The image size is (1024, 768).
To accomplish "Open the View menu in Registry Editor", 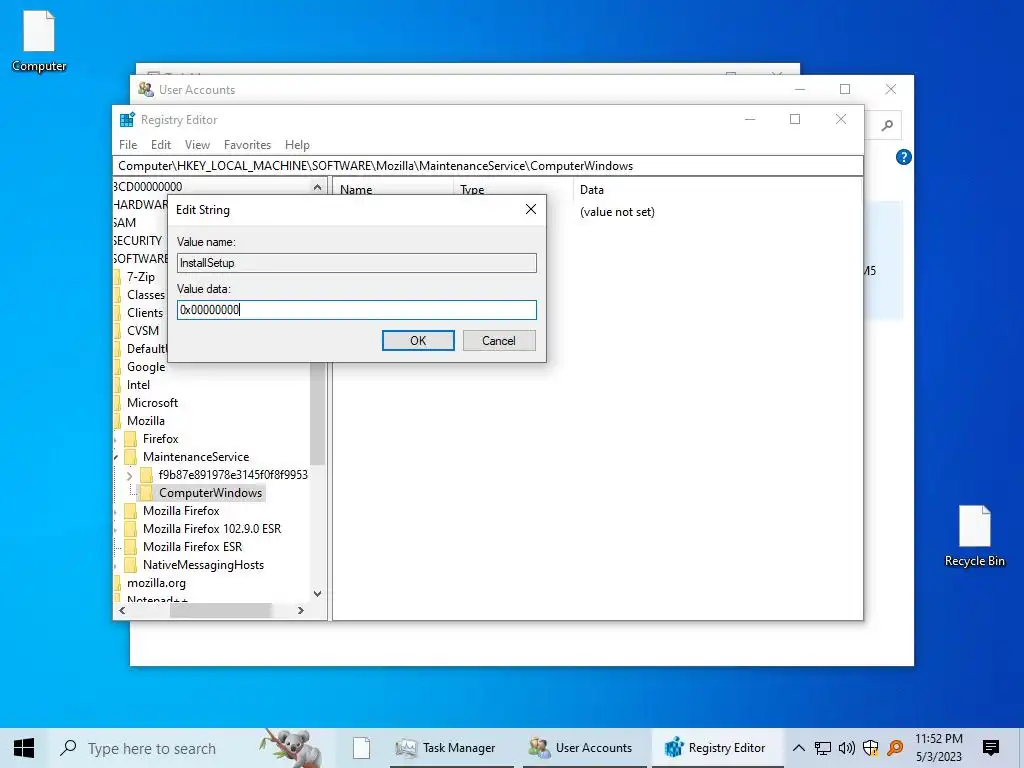I will point(197,145).
